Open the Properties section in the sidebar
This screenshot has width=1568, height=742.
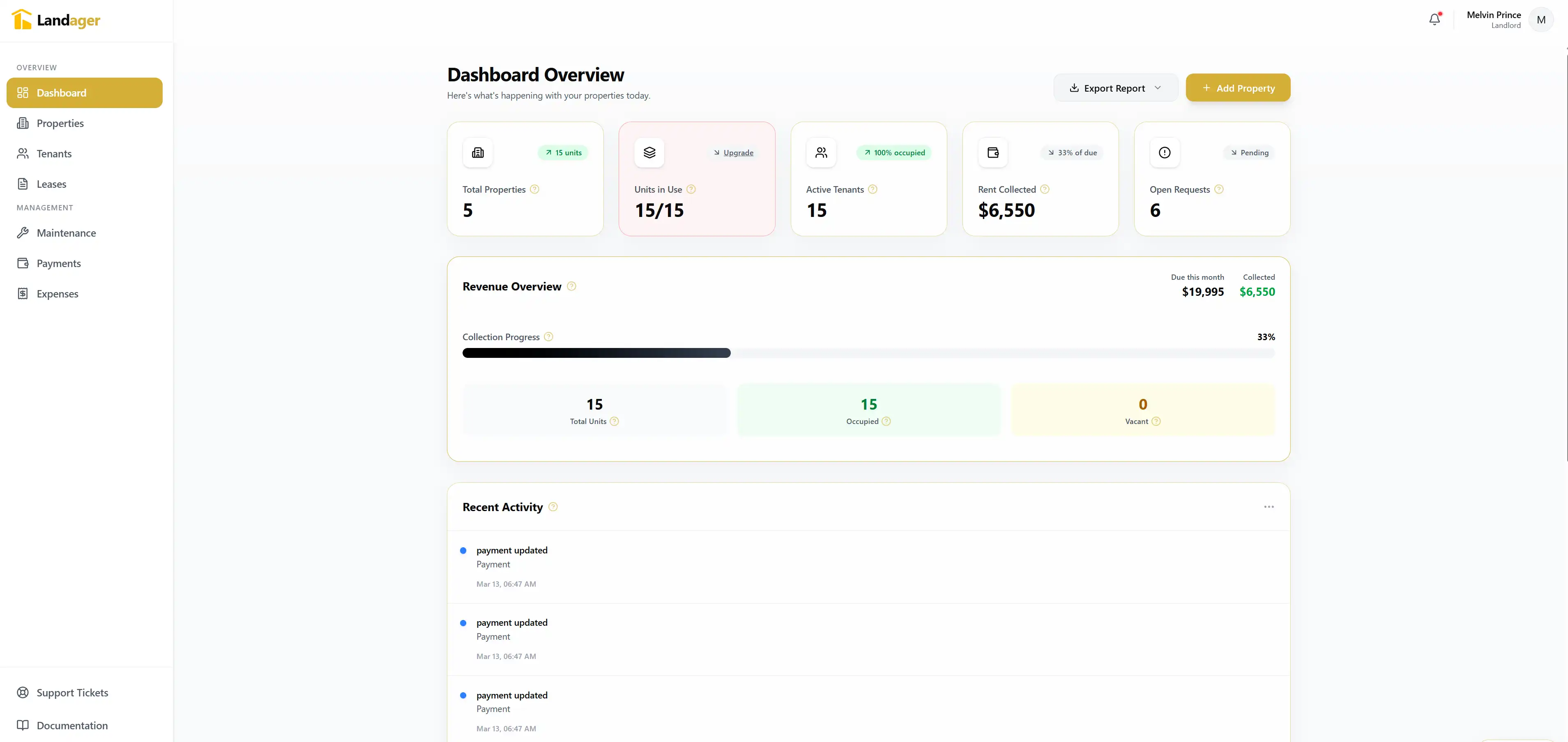click(60, 123)
